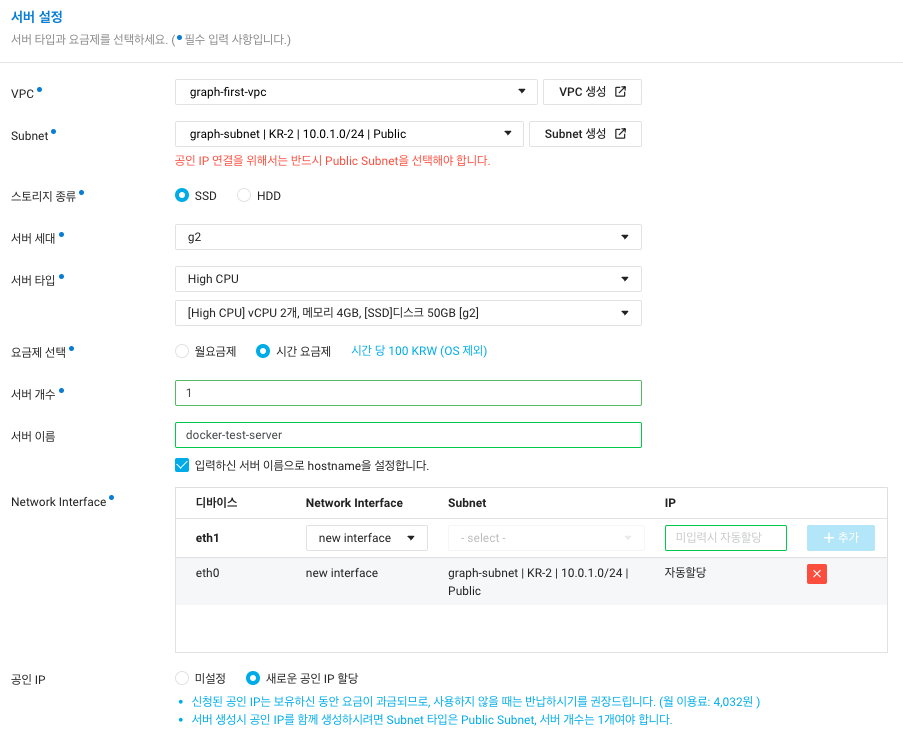Screen dimensions: 903x734
Task: Delete the eth0 interface with the red X
Action: pos(817,573)
